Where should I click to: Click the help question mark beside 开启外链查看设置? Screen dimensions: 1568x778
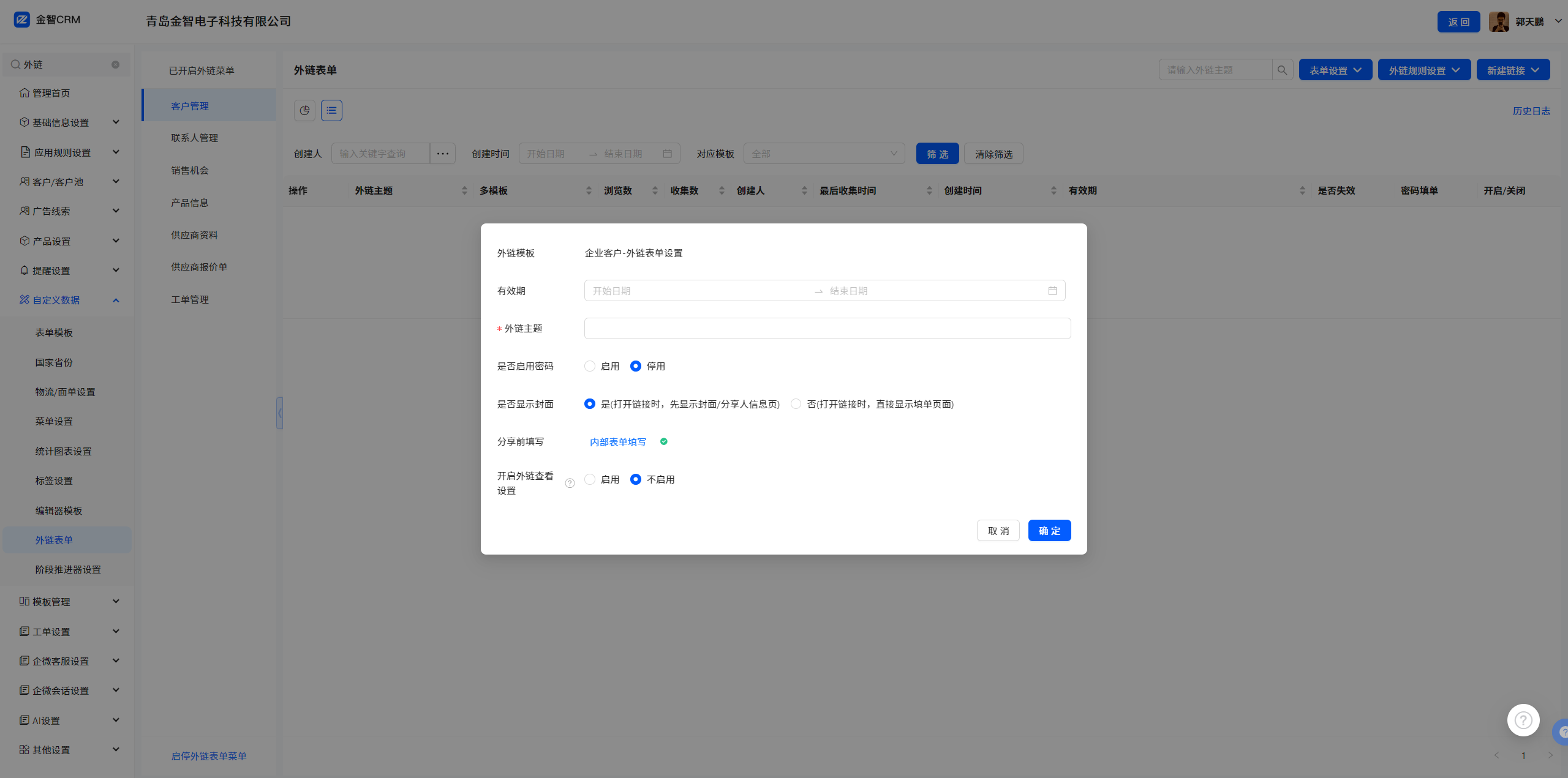tap(570, 484)
